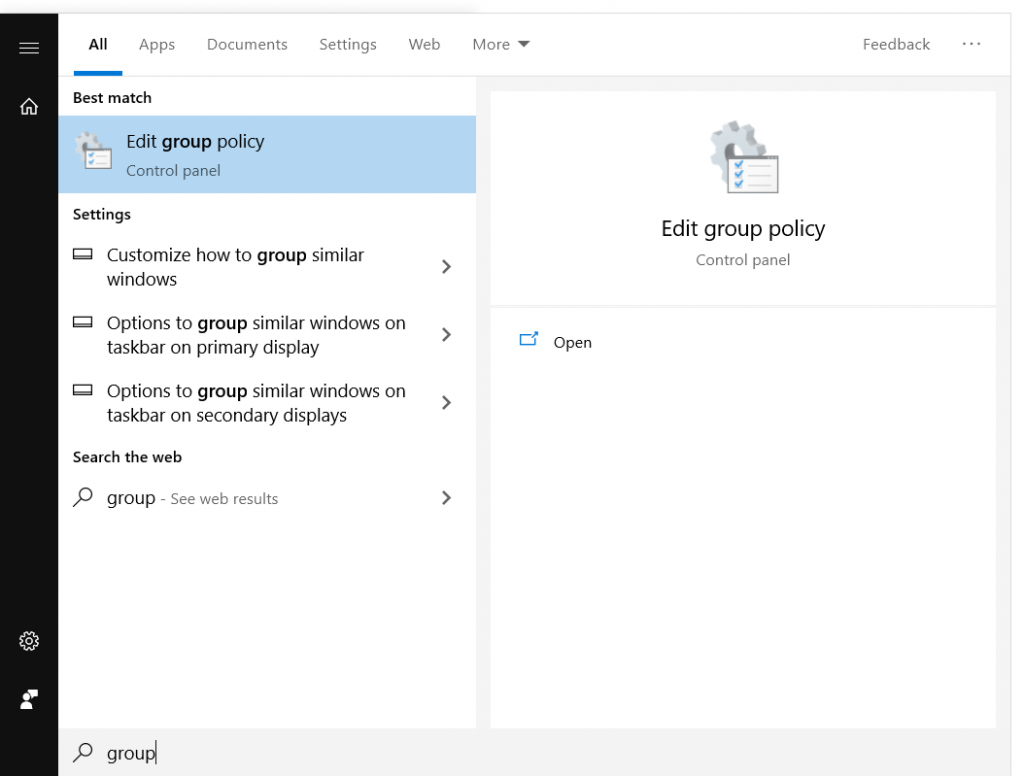Switch to the Documents tab

(x=247, y=44)
